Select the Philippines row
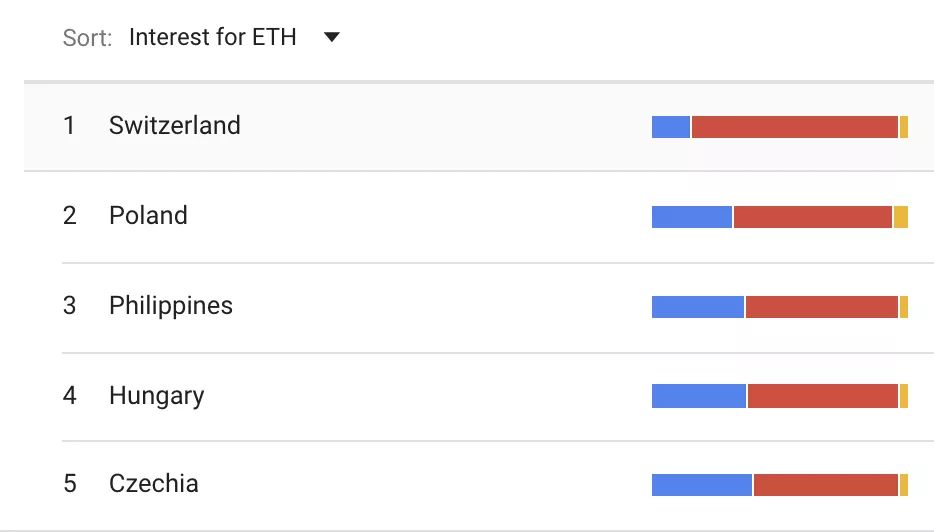Screen dimensions: 934x532 (x=171, y=306)
